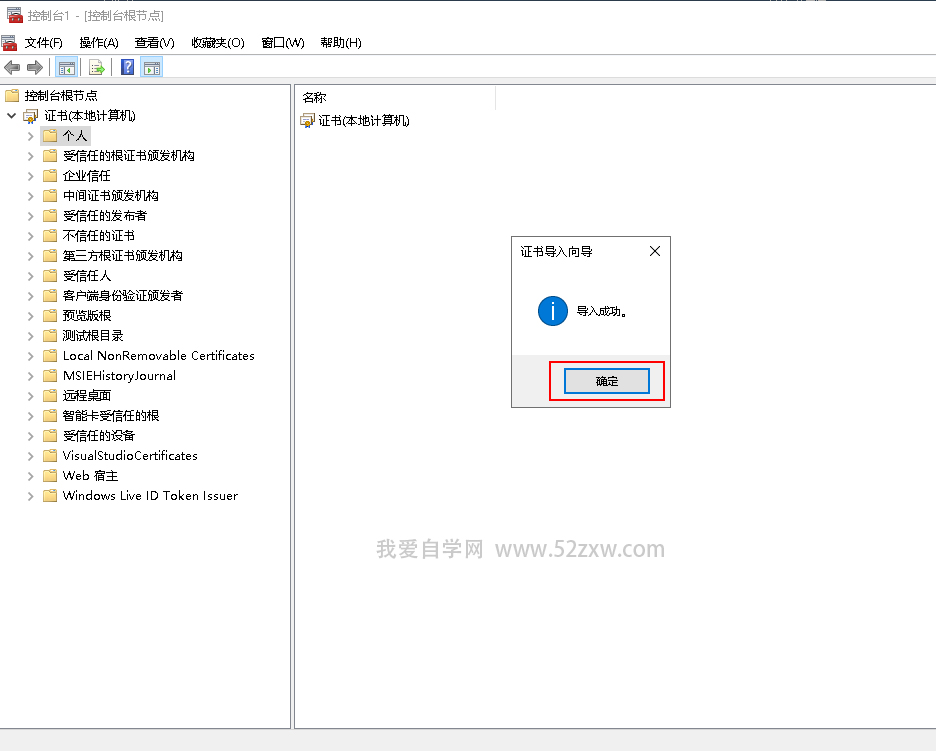Click the Back arrow in toolbar
The image size is (936, 751).
tap(12, 67)
